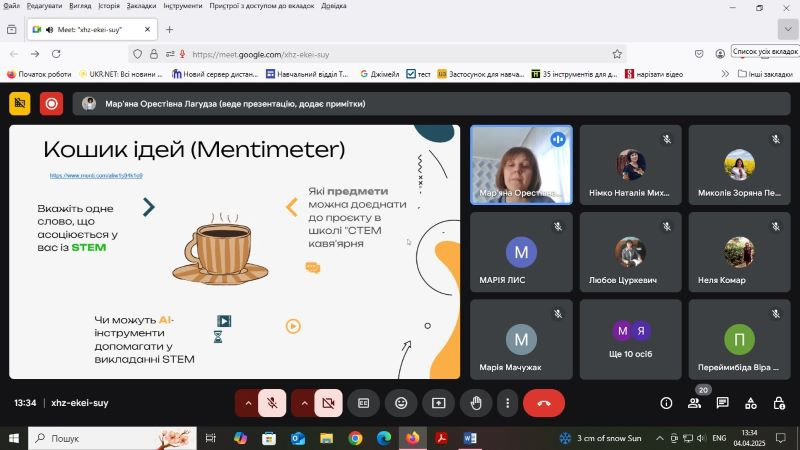Screen dimensions: 800x450
Task: Show hidden system tray icons
Action: [x=659, y=438]
